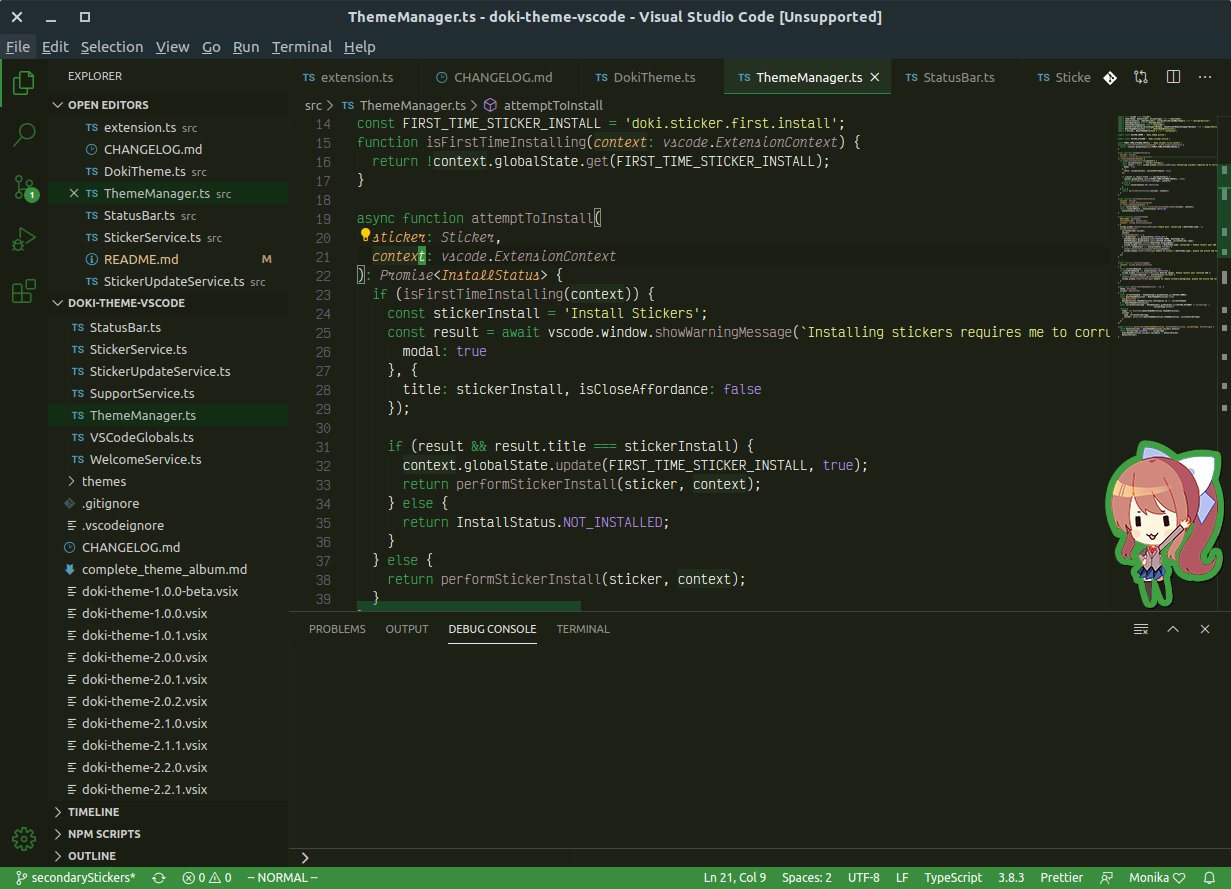
Task: Go to line via Ln 21, Col 9
Action: click(735, 878)
